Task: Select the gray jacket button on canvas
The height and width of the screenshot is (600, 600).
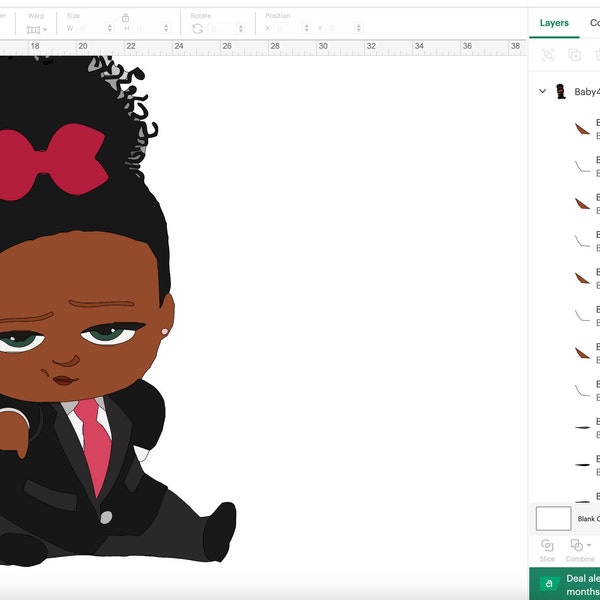Action: pos(106,517)
